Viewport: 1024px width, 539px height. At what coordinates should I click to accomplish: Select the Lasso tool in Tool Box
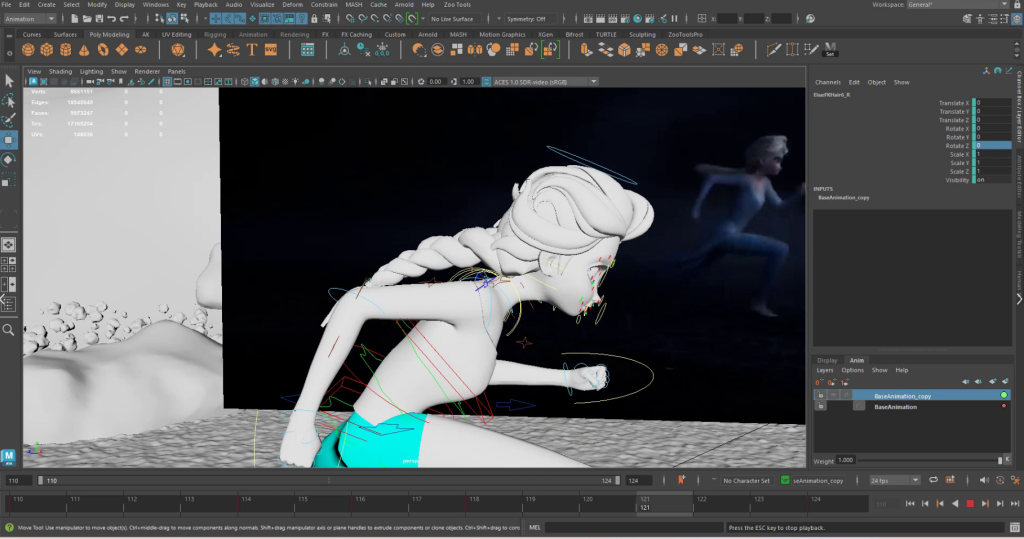(x=8, y=101)
